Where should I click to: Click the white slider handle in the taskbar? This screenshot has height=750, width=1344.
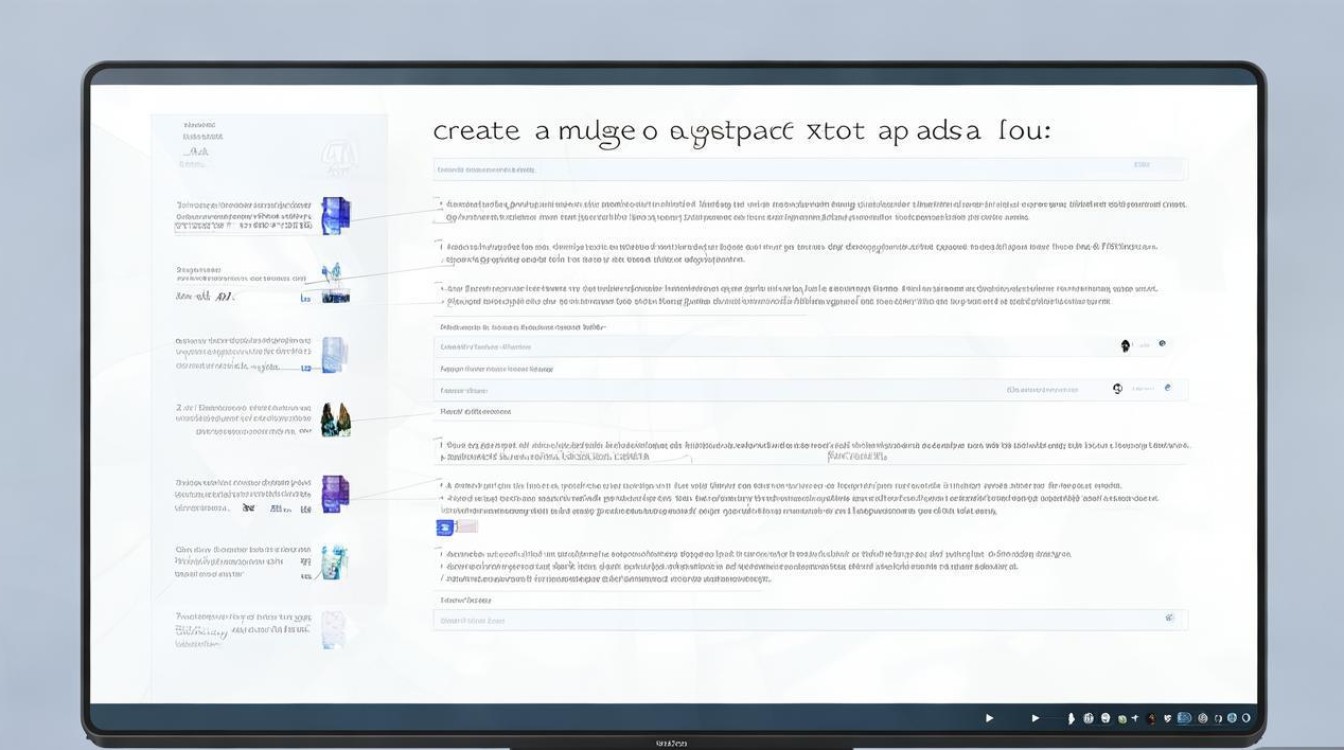pos(1072,718)
